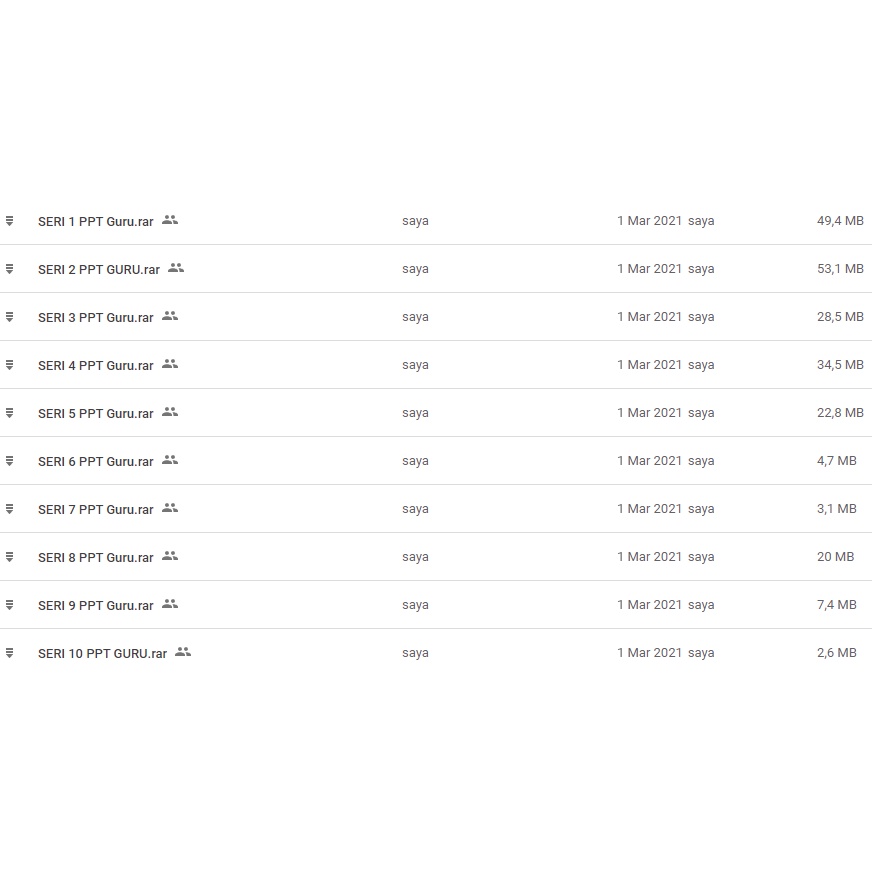Click the SERI 6 PPT Guru.rar file name
The image size is (872, 872).
tap(96, 461)
